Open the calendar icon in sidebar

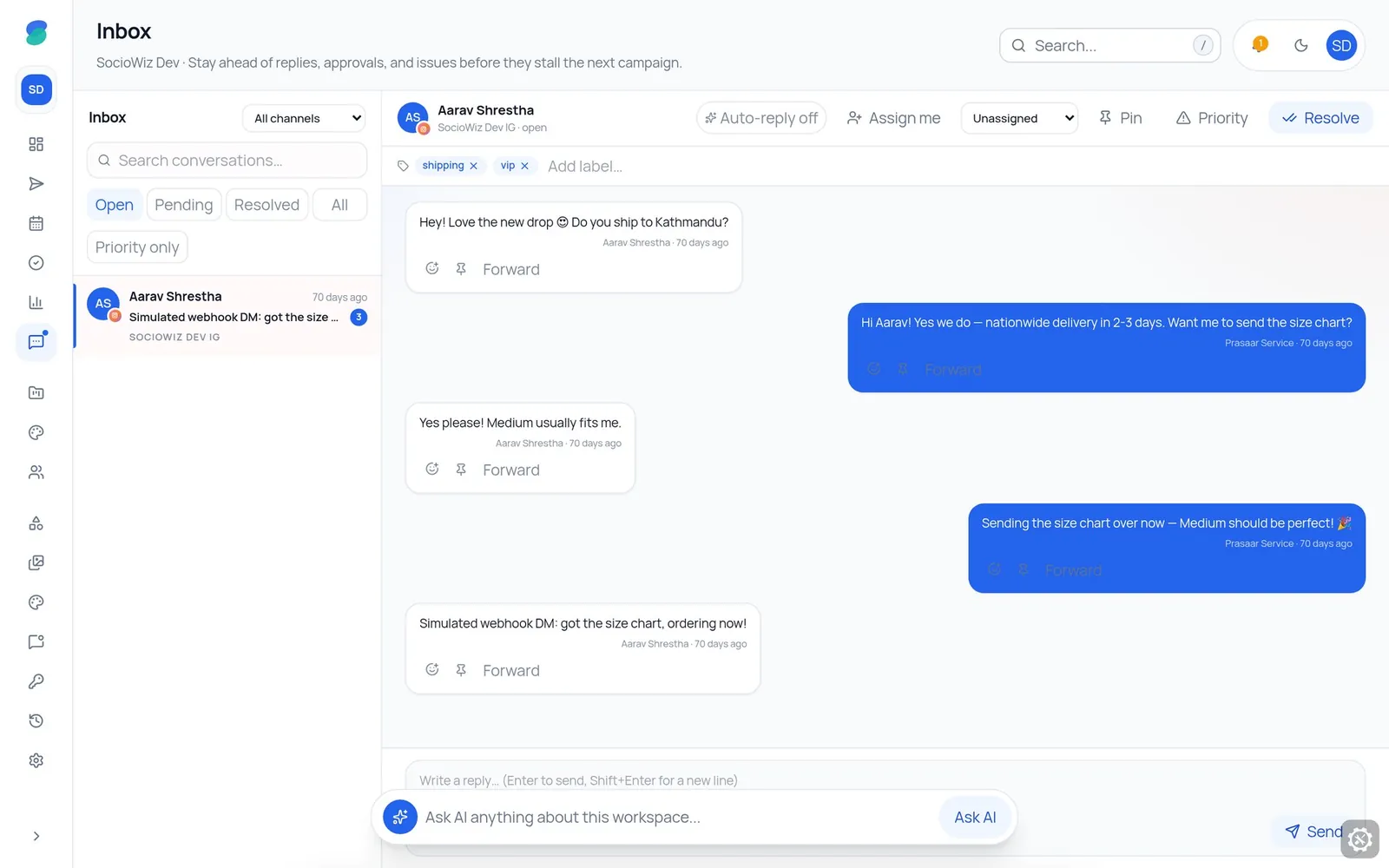pos(36,223)
